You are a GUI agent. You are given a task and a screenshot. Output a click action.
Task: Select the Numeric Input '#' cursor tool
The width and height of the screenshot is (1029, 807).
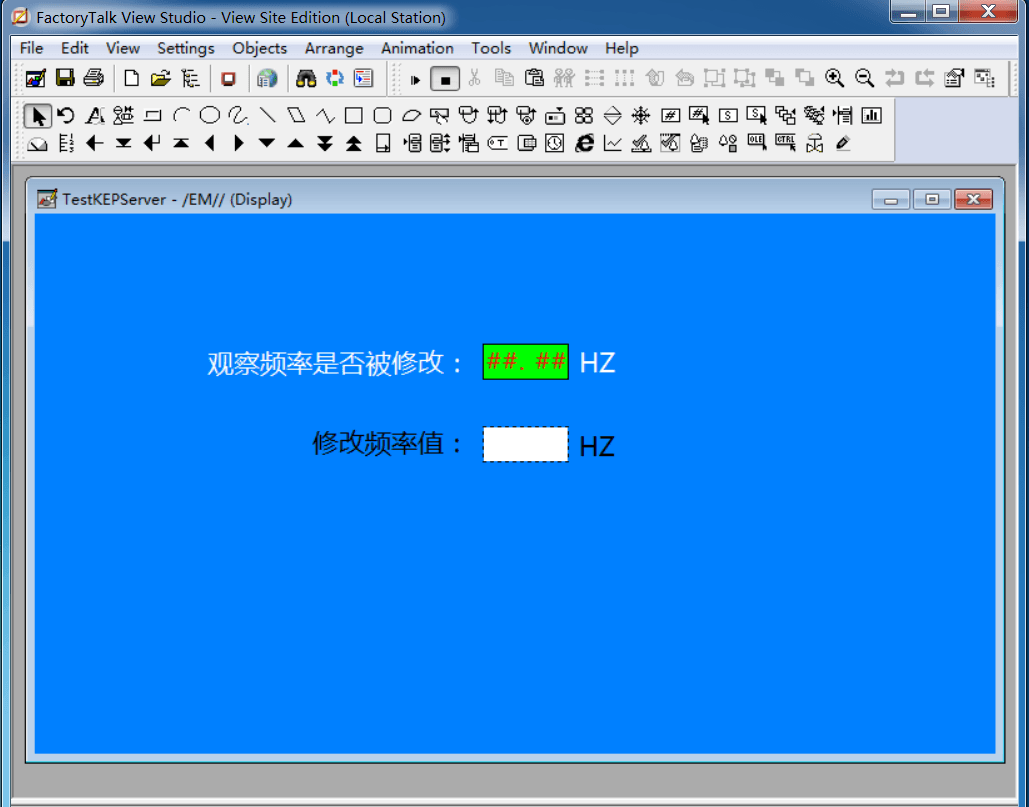[699, 116]
